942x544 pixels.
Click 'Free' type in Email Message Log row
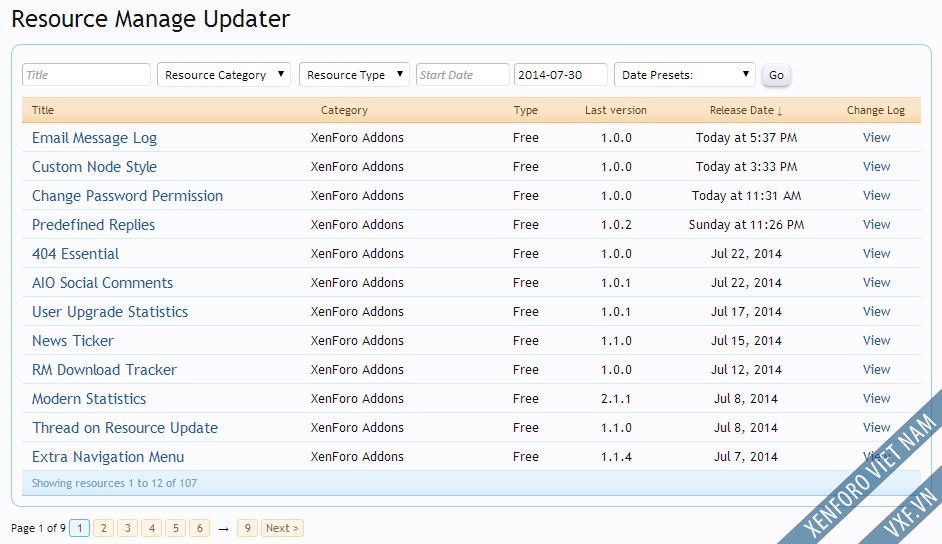(526, 138)
